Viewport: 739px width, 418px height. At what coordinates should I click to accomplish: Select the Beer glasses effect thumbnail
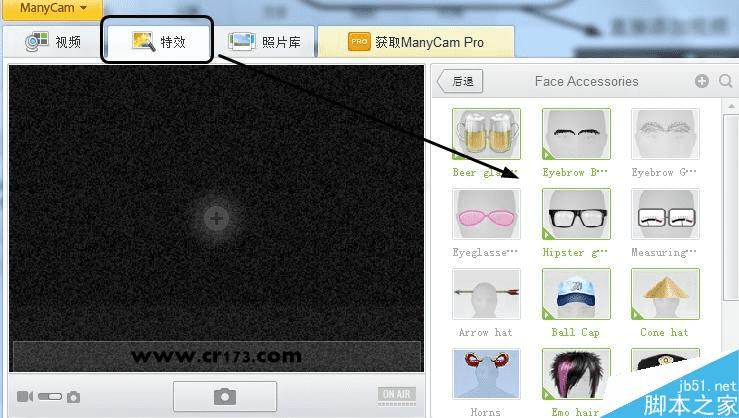(486, 134)
